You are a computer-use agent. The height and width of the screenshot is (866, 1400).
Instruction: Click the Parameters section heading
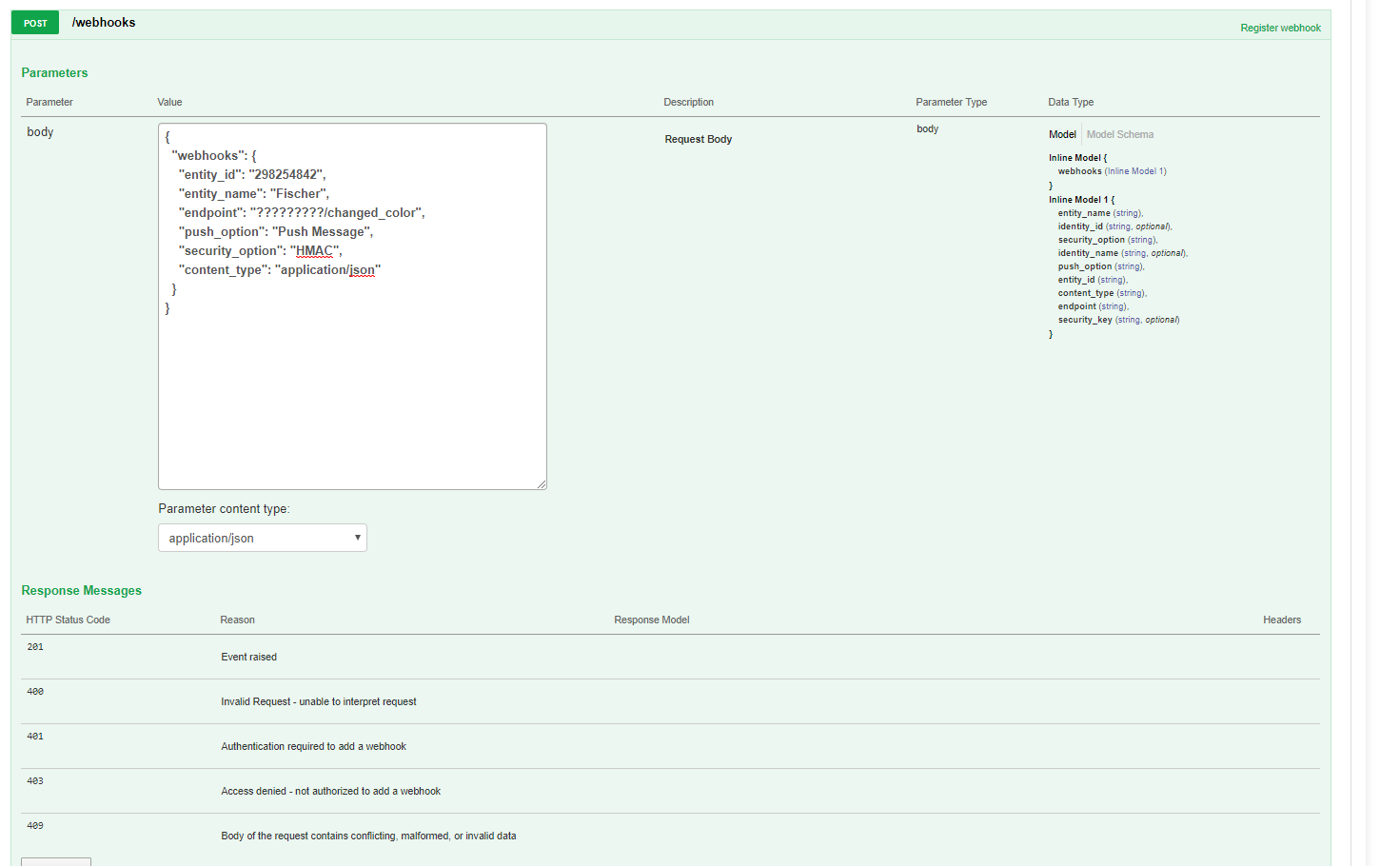[x=54, y=73]
